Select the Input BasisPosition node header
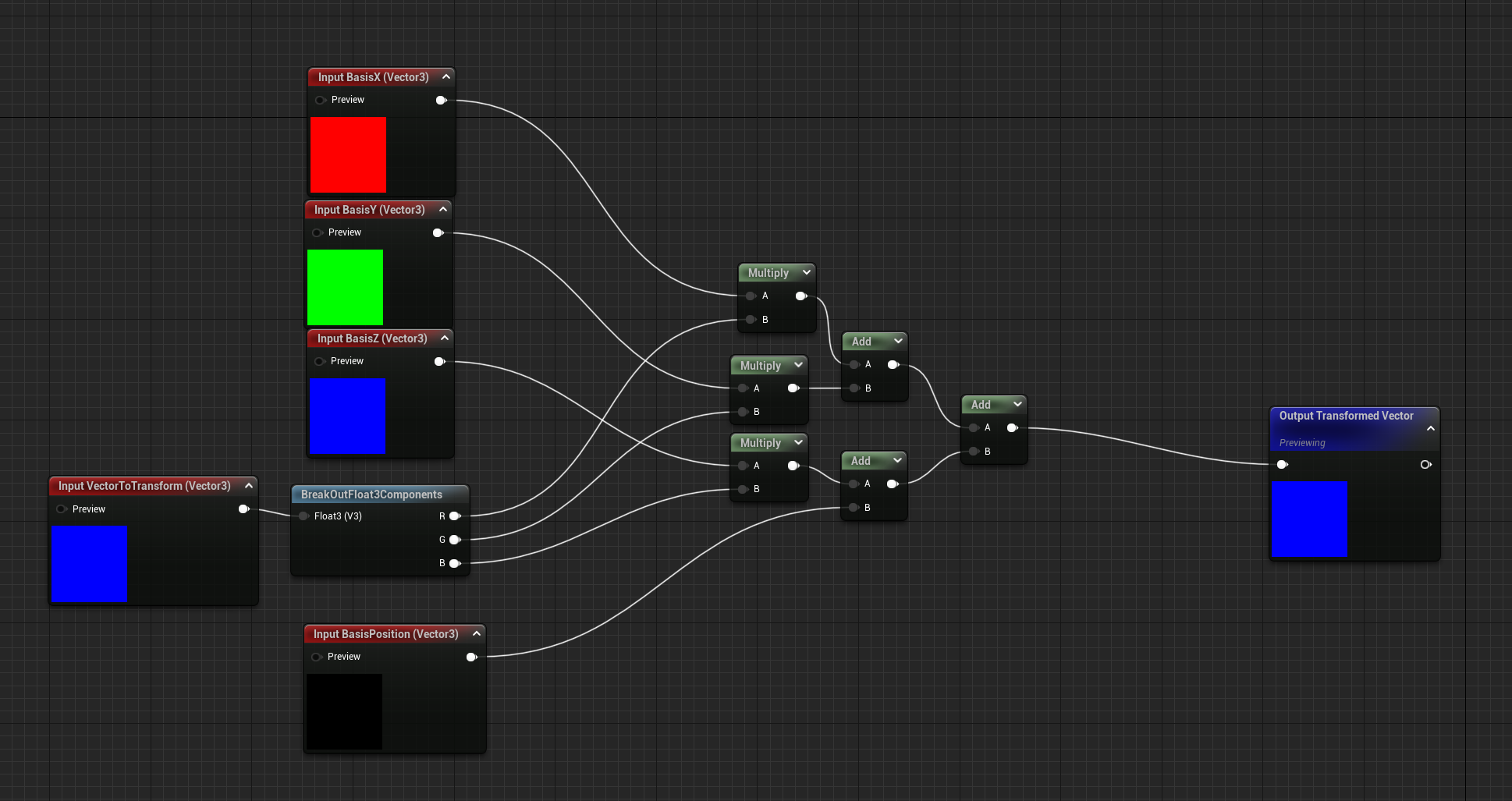The height and width of the screenshot is (801, 1512). [388, 634]
